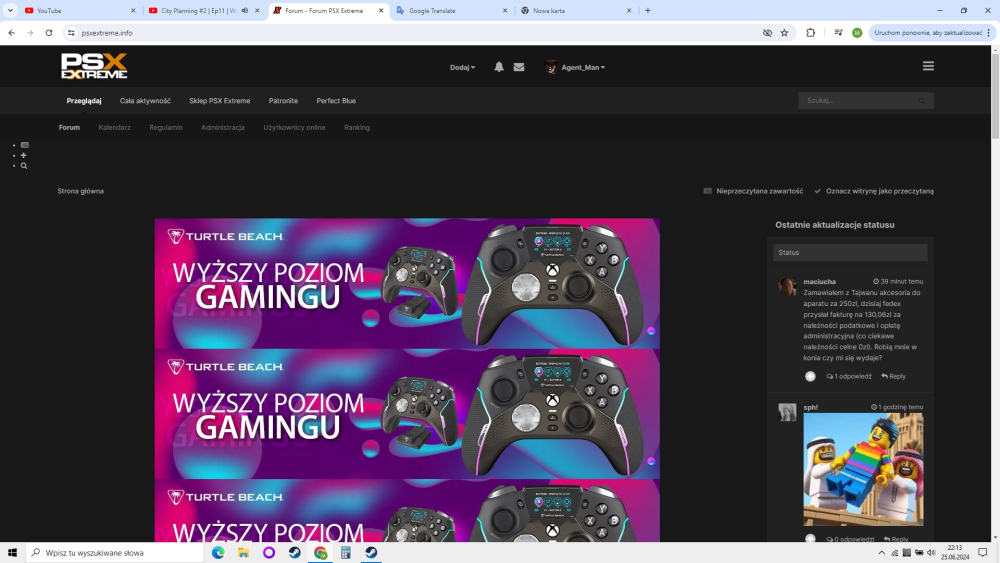Click the magnifier icon in the Szukaj field
The height and width of the screenshot is (563, 1000).
(922, 101)
